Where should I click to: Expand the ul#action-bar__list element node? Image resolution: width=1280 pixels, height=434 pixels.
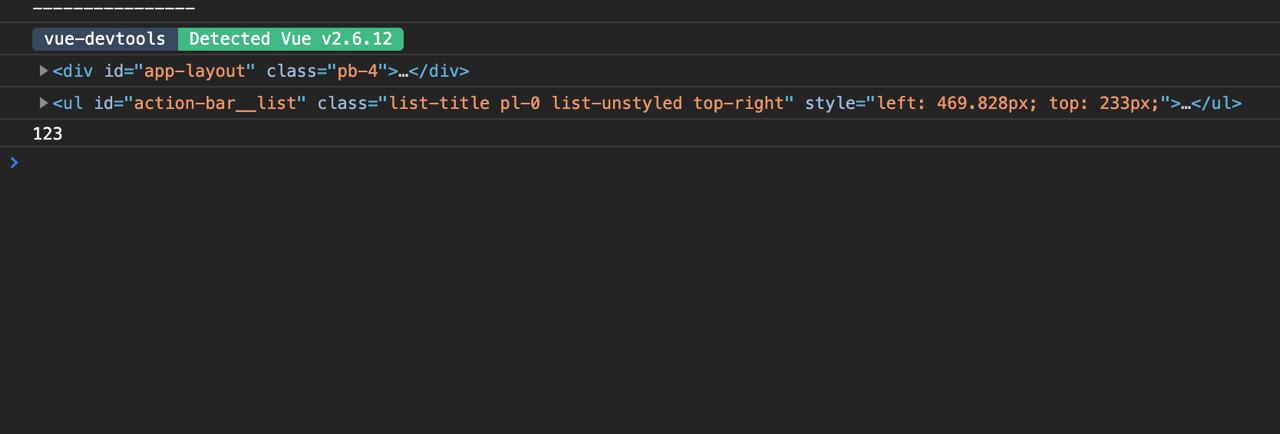point(43,103)
